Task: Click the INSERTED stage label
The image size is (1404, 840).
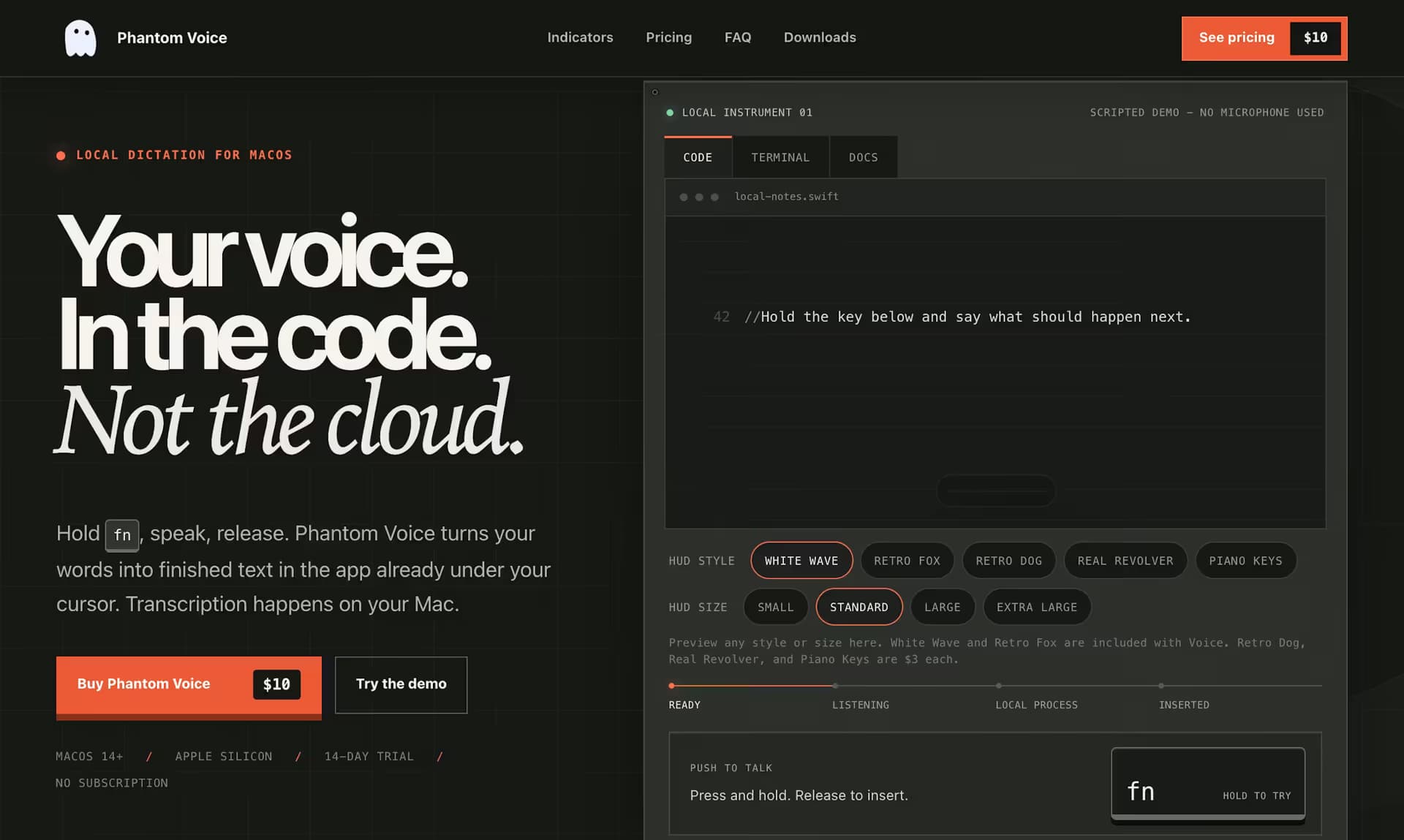Action: pyautogui.click(x=1184, y=705)
